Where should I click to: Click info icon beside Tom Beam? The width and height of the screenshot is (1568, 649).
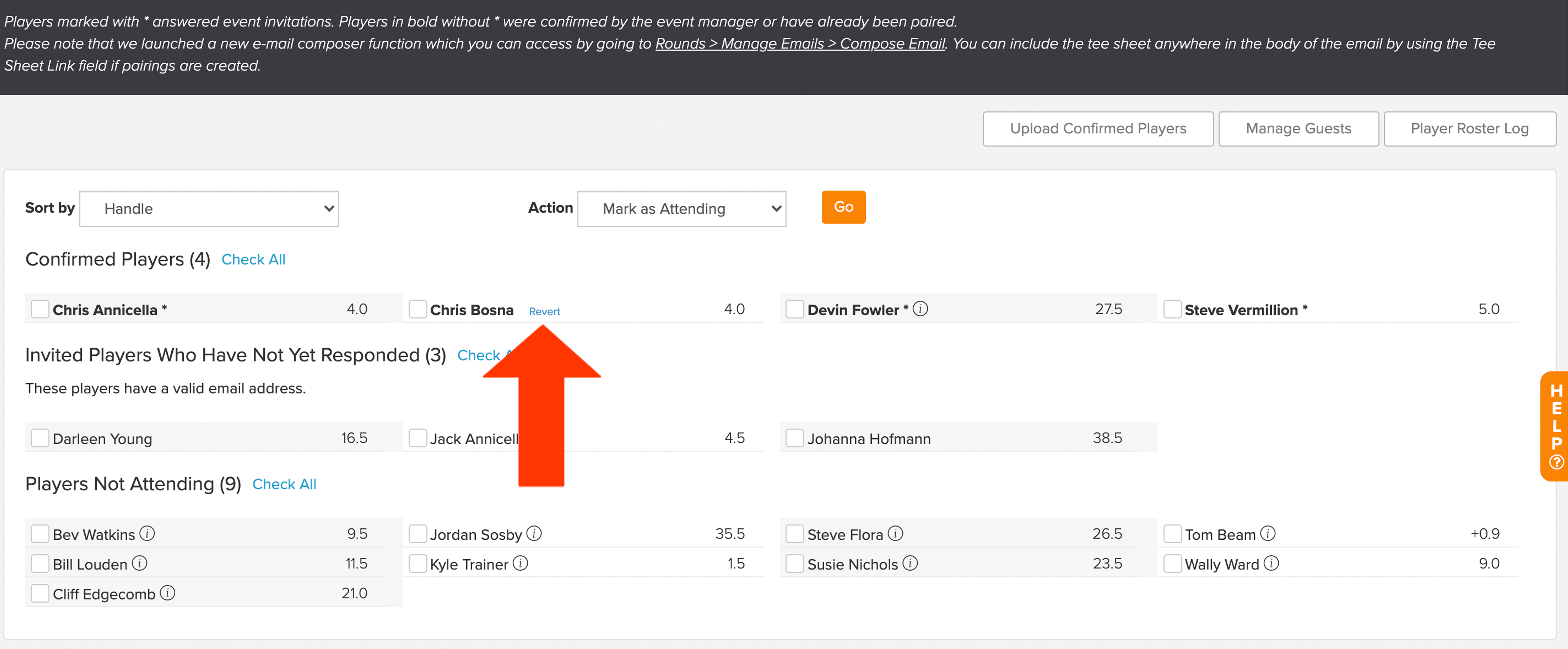pyautogui.click(x=1268, y=533)
